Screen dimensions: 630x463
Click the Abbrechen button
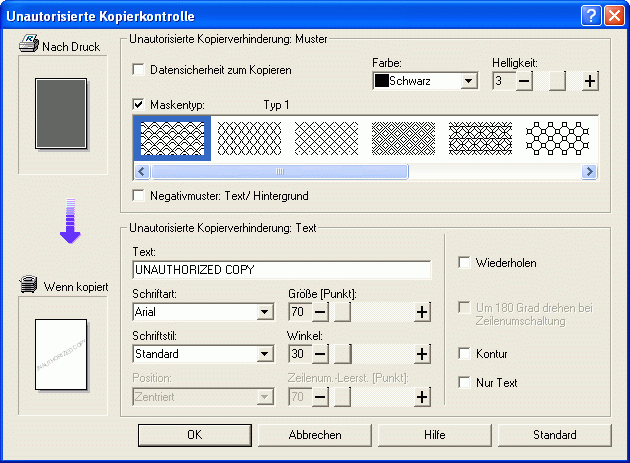click(314, 435)
